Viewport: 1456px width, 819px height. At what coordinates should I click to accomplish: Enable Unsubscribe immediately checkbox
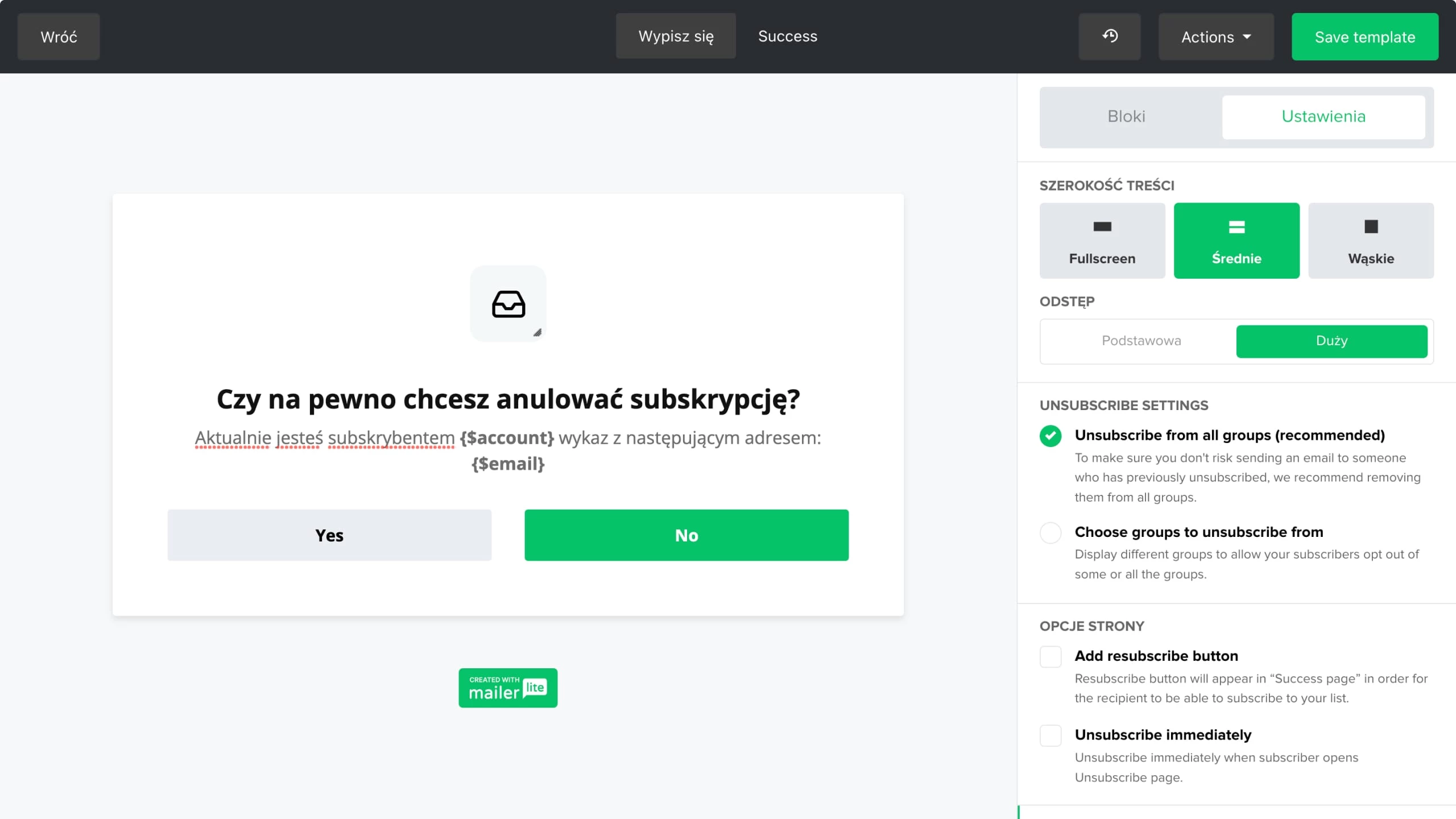pyautogui.click(x=1050, y=735)
